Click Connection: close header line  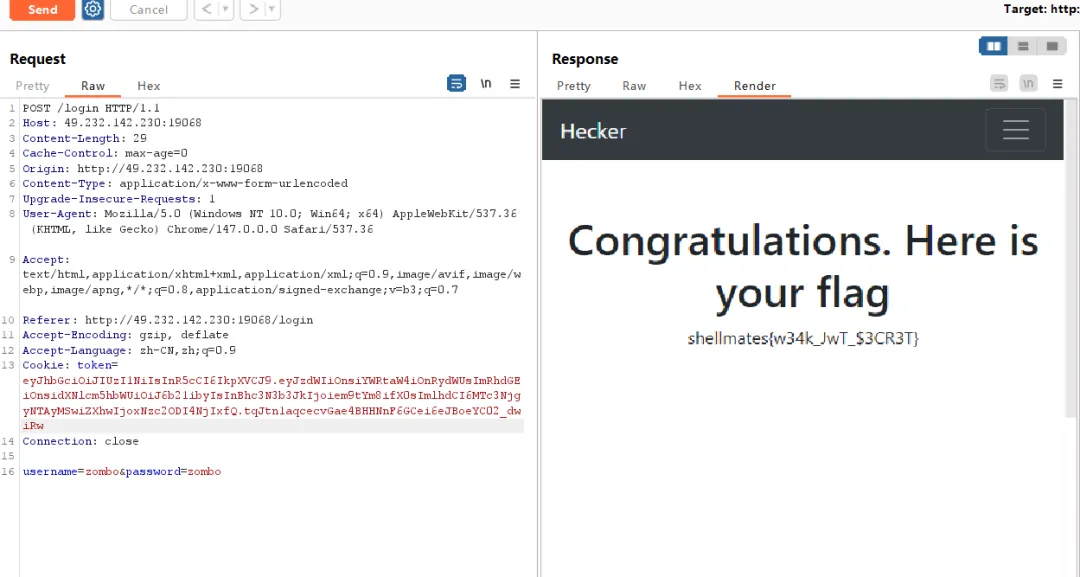[x=81, y=441]
